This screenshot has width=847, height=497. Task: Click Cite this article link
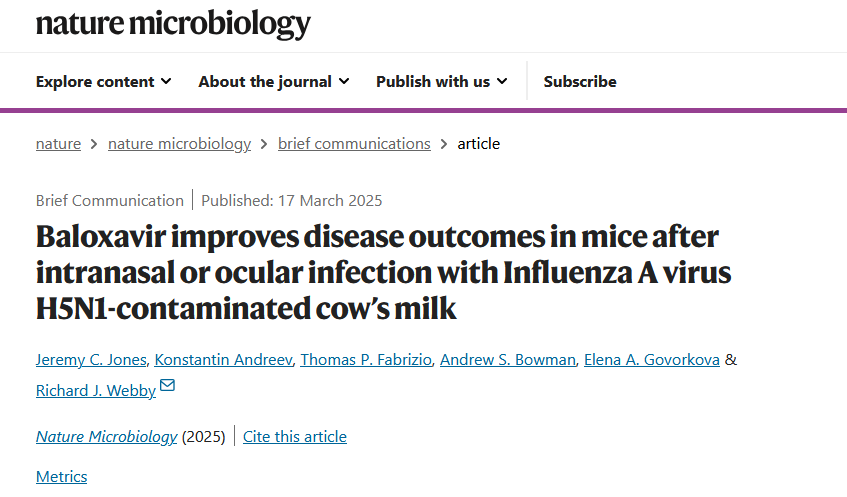pyautogui.click(x=295, y=437)
